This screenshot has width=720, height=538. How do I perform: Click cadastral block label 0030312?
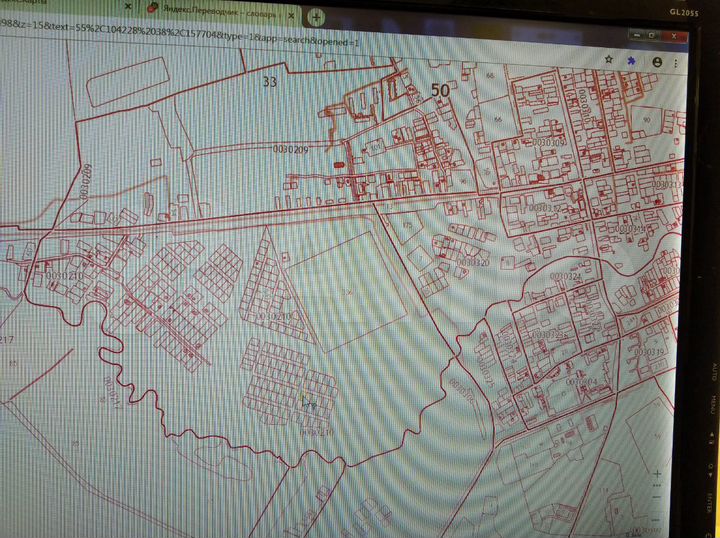545,208
